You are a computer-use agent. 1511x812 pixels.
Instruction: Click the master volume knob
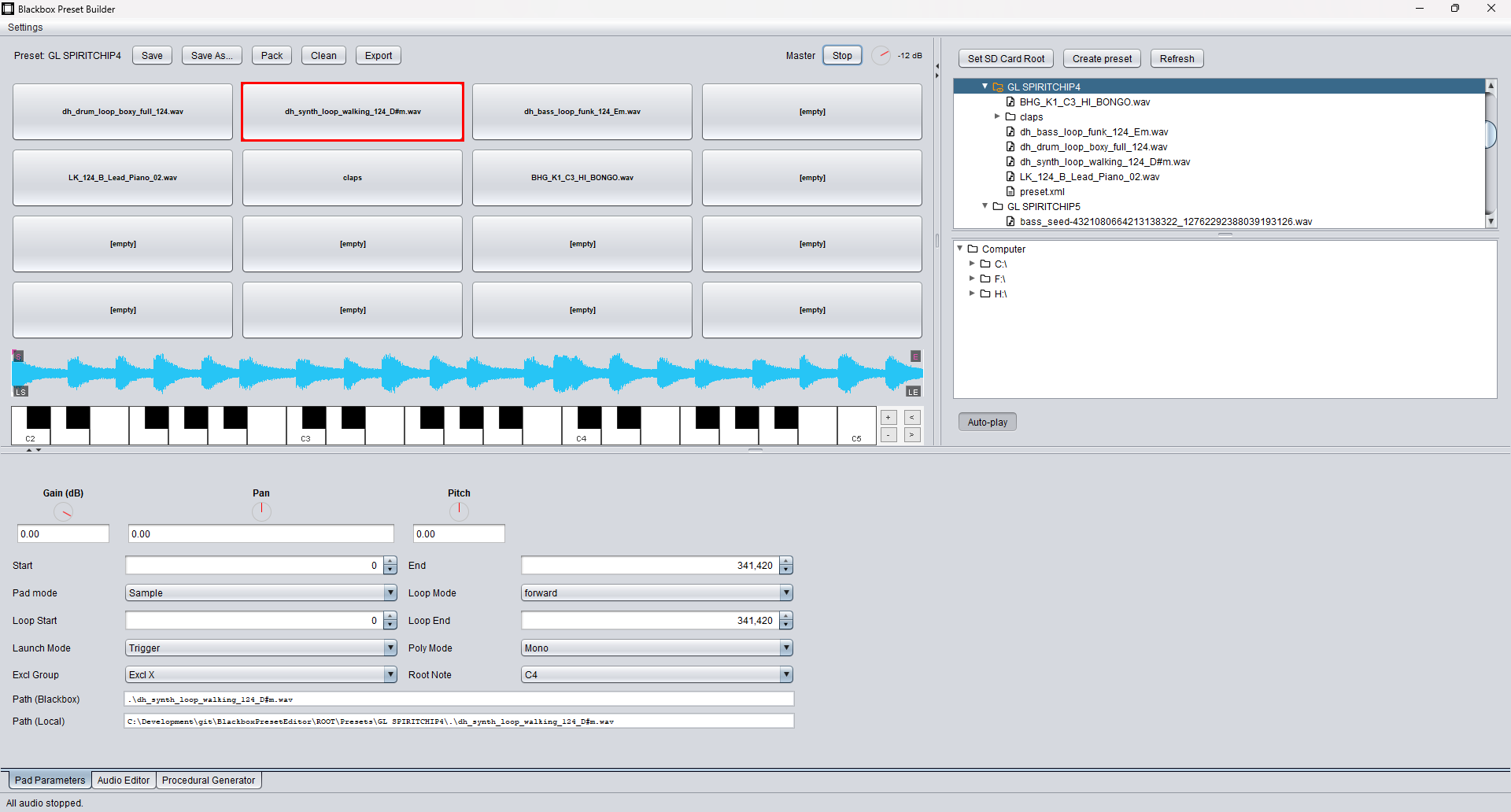click(x=881, y=55)
